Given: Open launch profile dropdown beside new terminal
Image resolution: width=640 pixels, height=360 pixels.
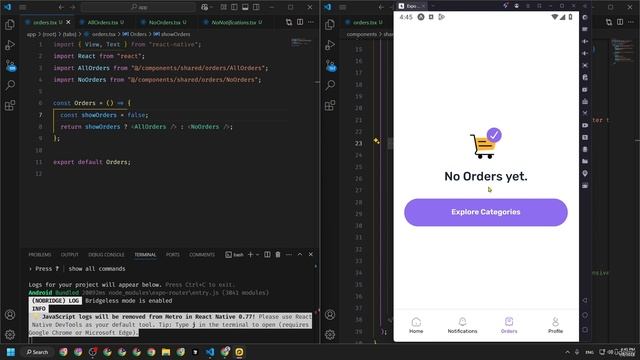Looking at the screenshot, I should (x=258, y=255).
